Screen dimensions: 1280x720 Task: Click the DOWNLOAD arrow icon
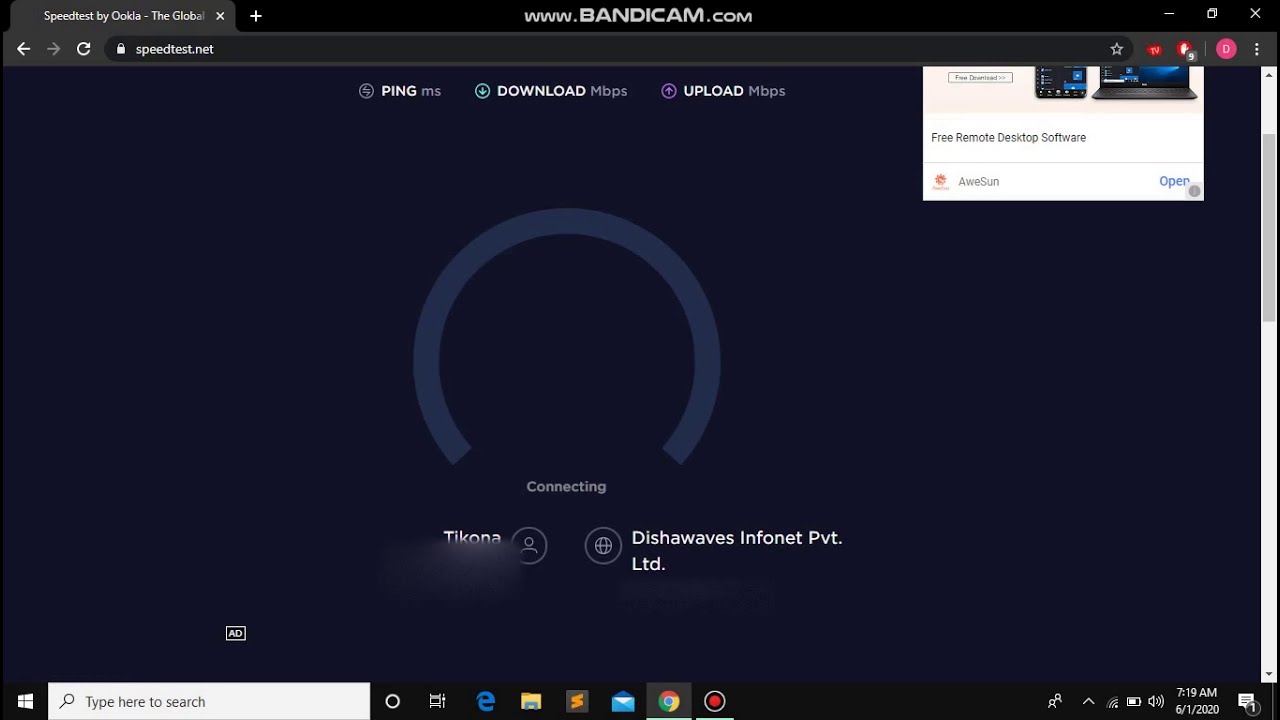click(482, 91)
